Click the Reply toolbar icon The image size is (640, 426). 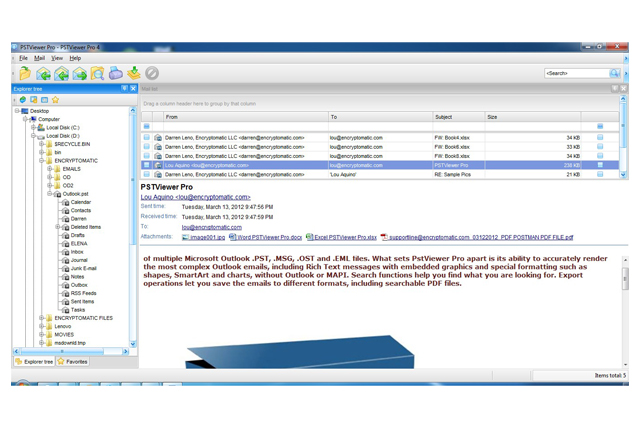[x=43, y=73]
